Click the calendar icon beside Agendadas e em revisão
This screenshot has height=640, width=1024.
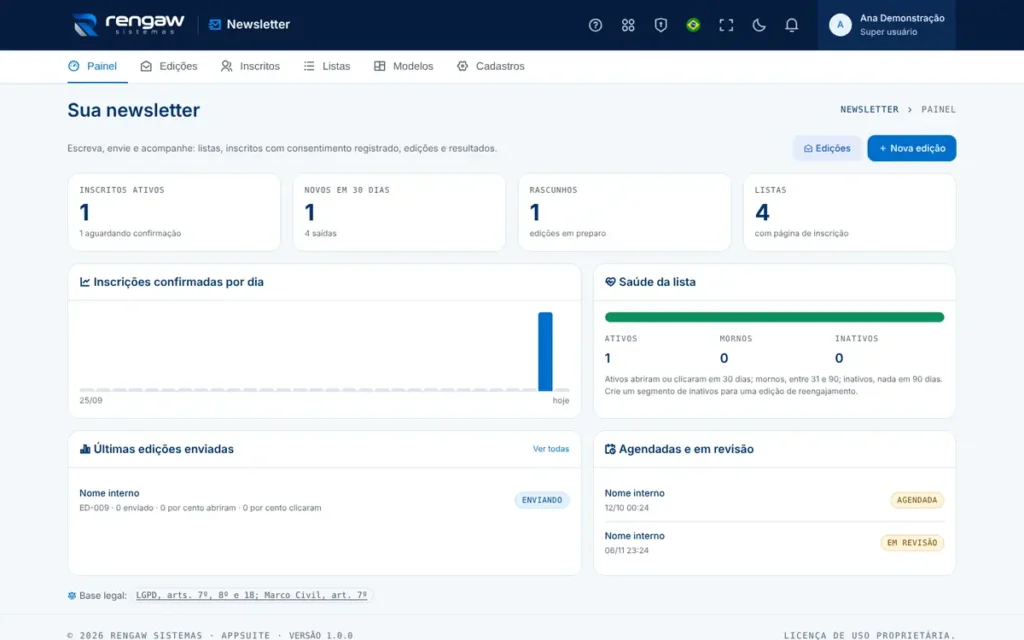[610, 449]
